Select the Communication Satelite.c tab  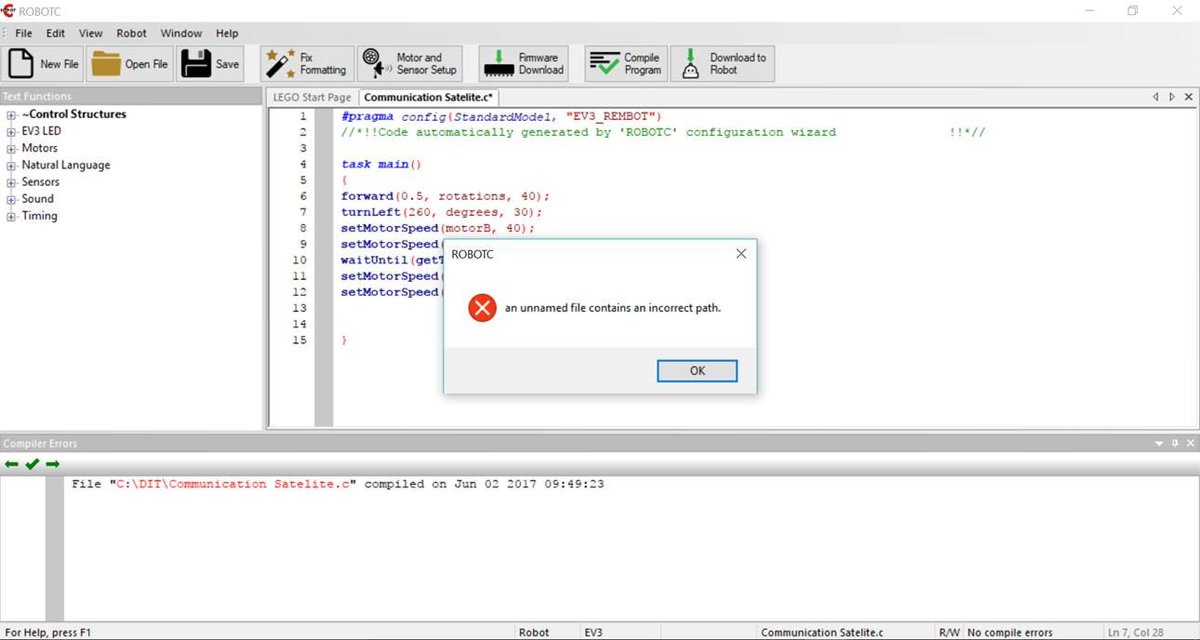428,97
